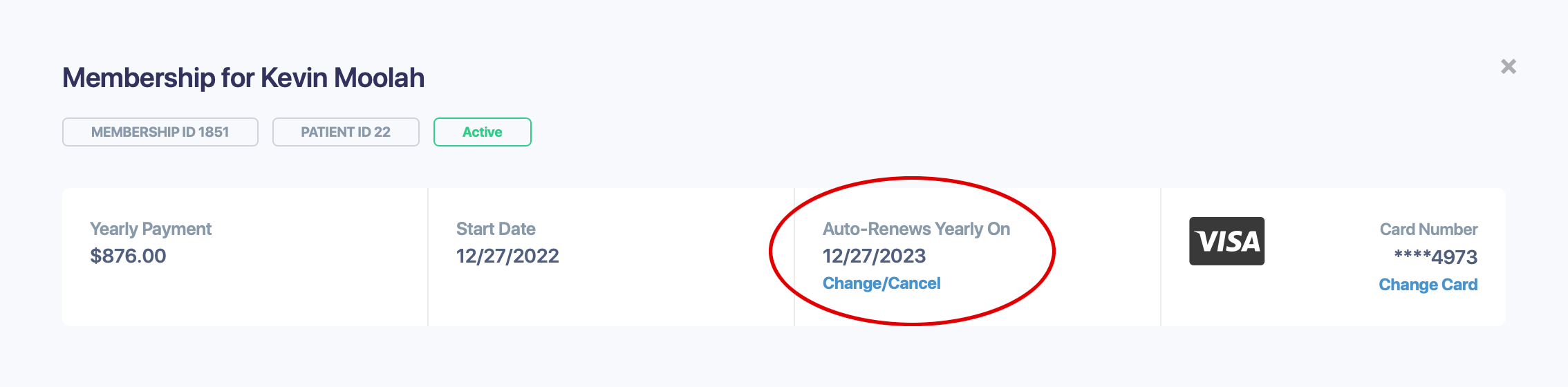Click the word Membership in the heading
The image size is (1568, 387).
pyautogui.click(x=139, y=78)
